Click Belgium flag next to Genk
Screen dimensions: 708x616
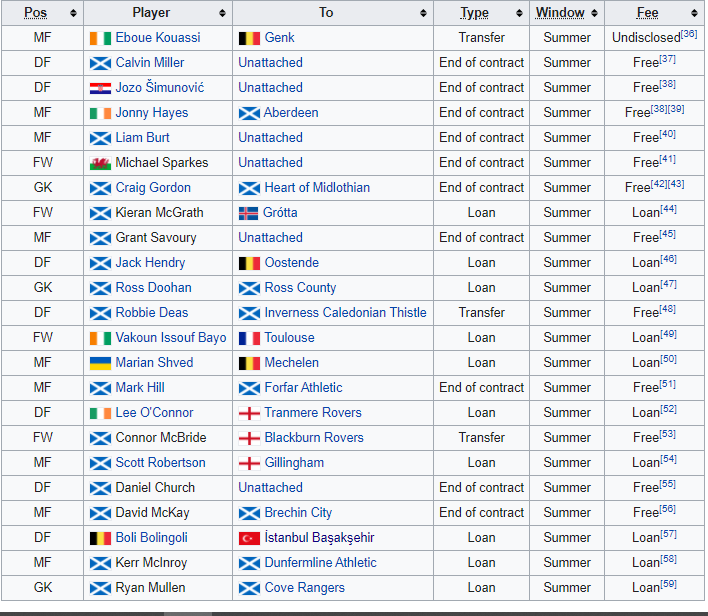click(x=249, y=38)
